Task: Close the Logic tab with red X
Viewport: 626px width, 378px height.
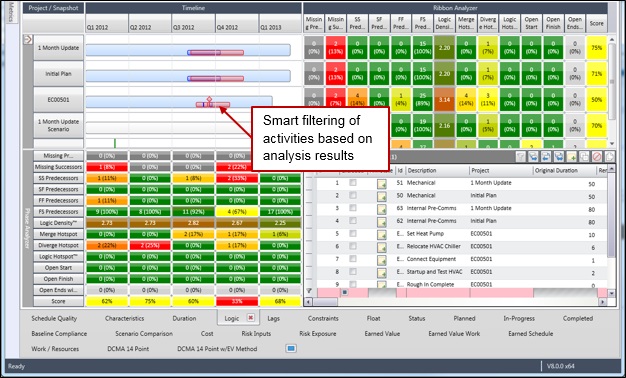Action: pos(251,318)
